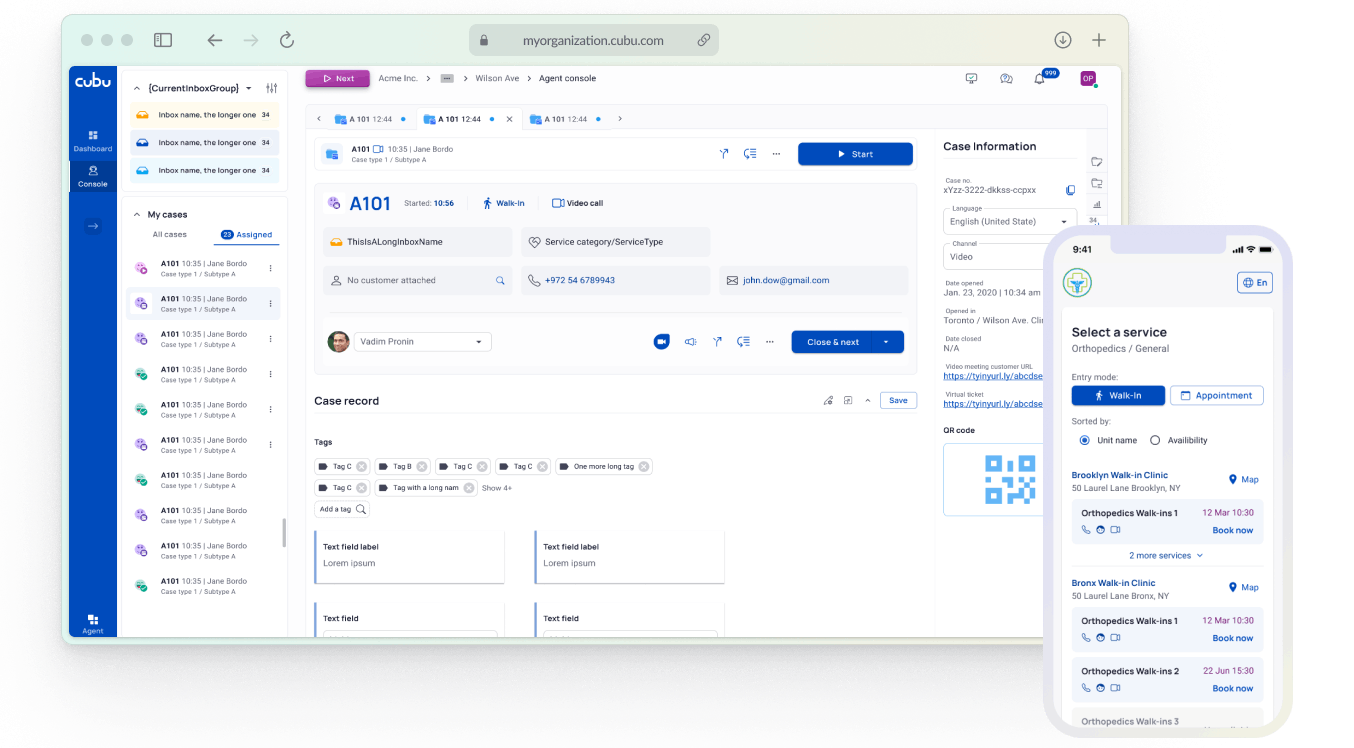
Task: Select the 'Availibility' sort radio button
Action: 1155,440
